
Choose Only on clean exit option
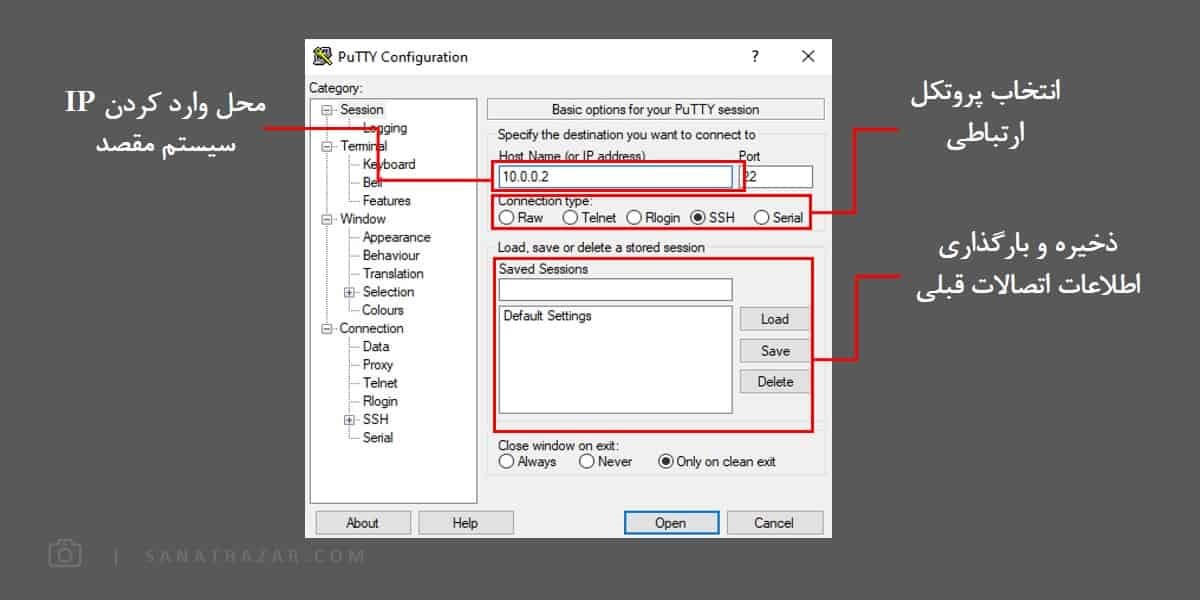(666, 462)
